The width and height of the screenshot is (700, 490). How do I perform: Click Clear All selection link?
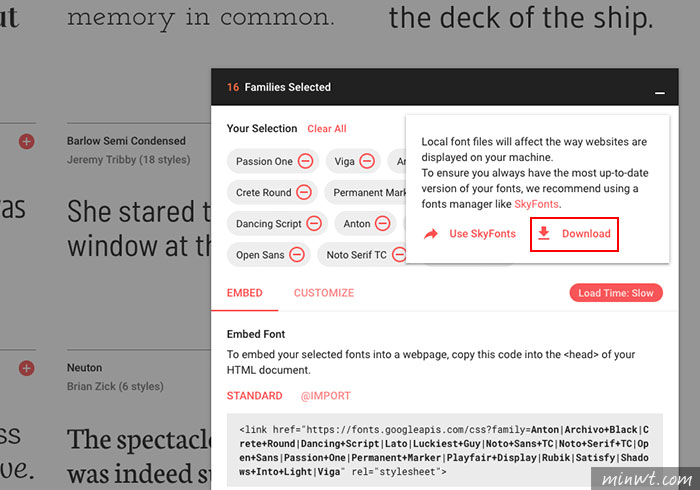[327, 129]
